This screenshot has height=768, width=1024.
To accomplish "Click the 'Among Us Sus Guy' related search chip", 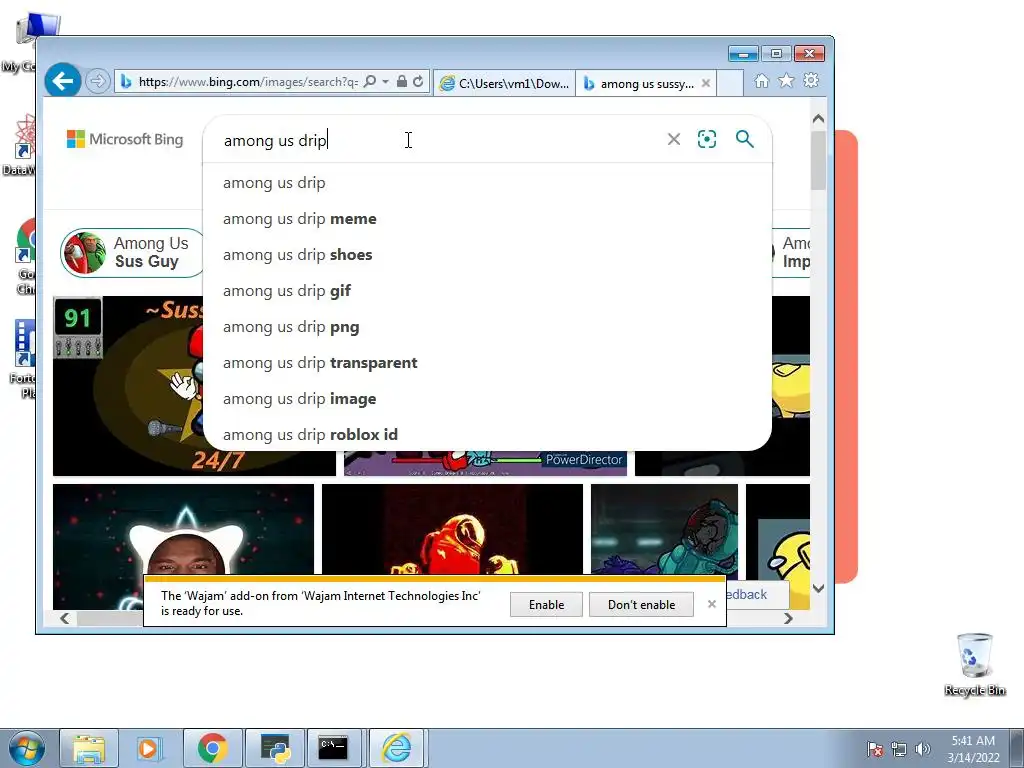I will coord(131,253).
